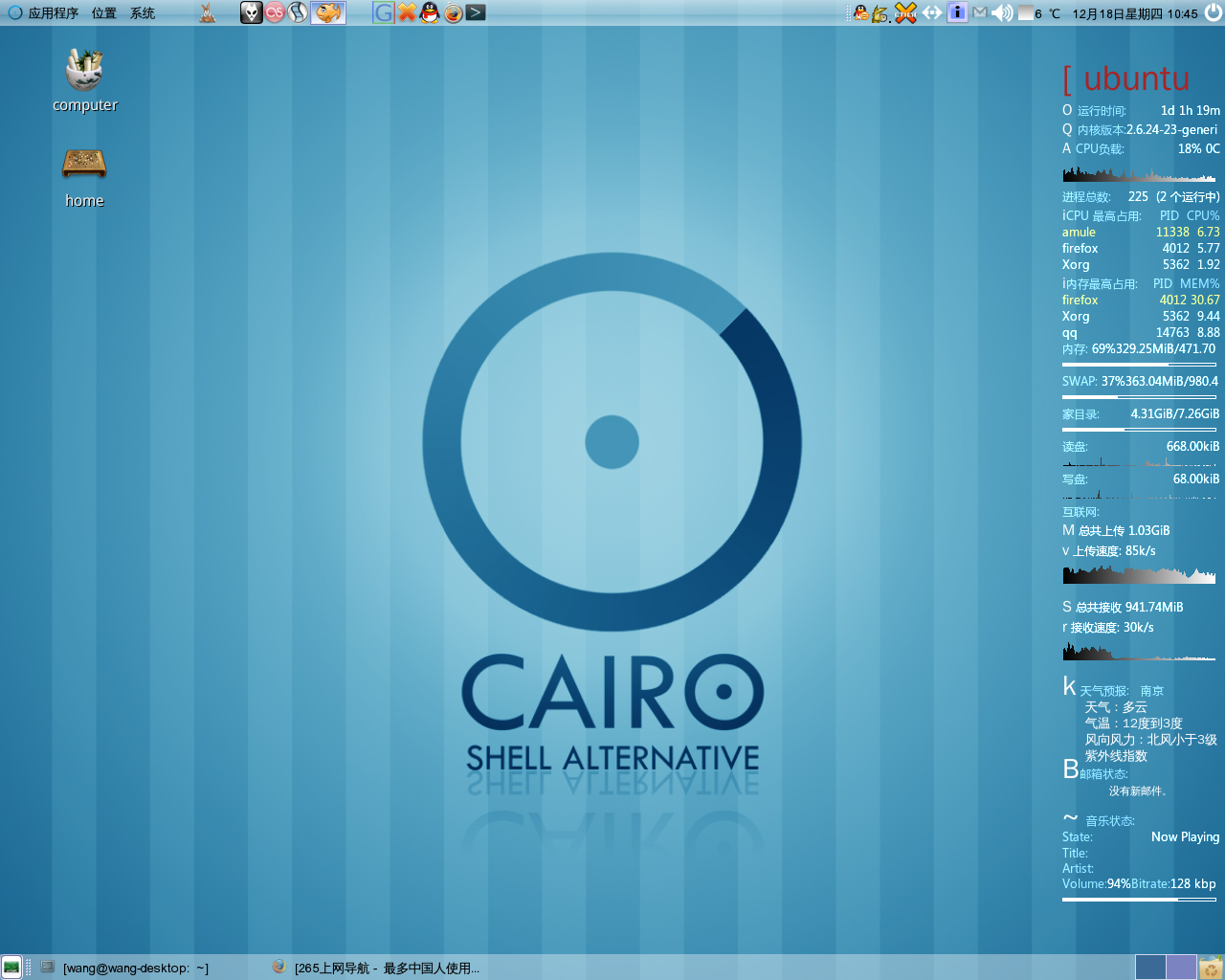This screenshot has width=1225, height=980.
Task: Open the 应用程序 applications menu
Action: [x=54, y=13]
